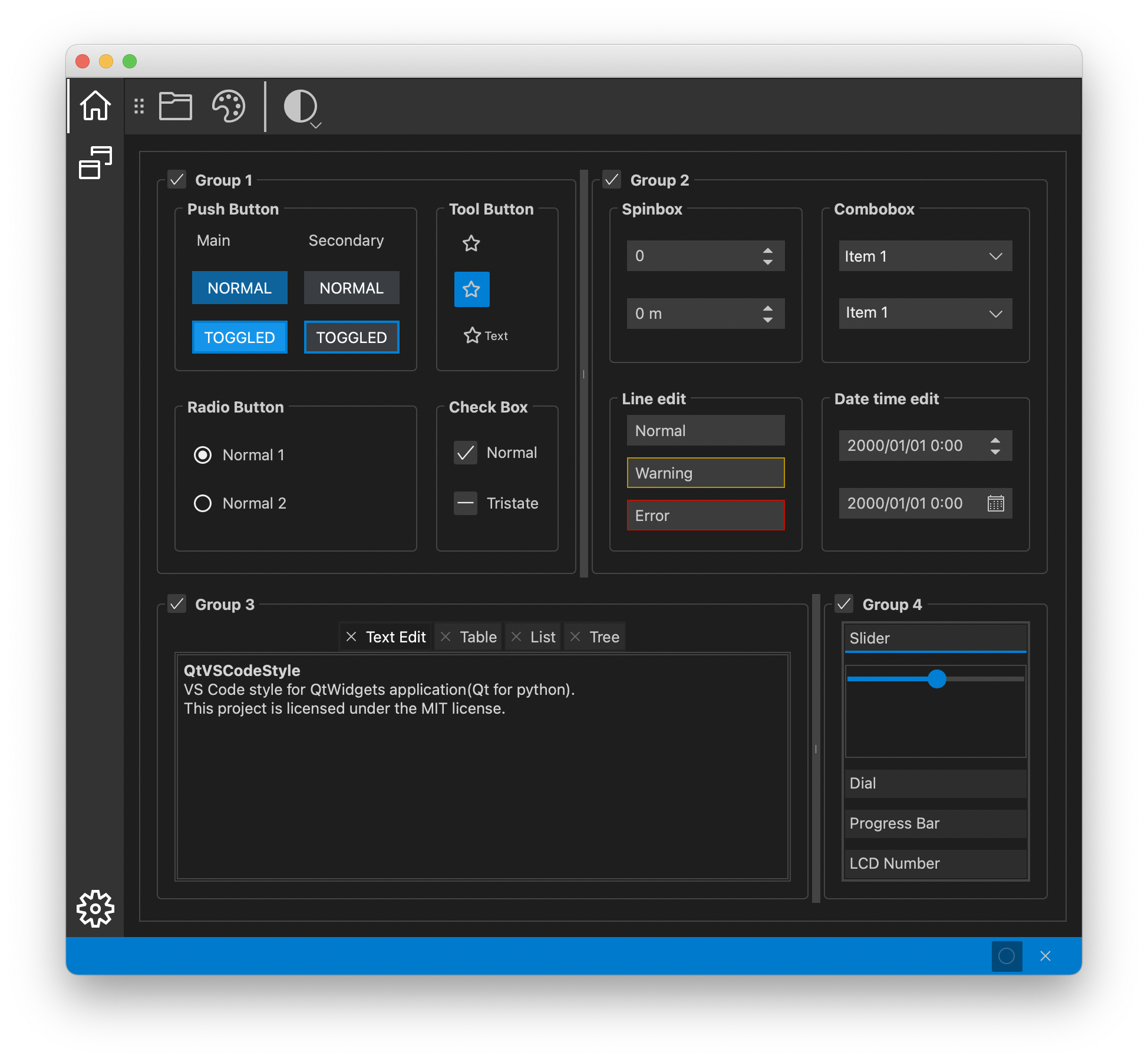Click the star tool button labeled Text

click(486, 336)
